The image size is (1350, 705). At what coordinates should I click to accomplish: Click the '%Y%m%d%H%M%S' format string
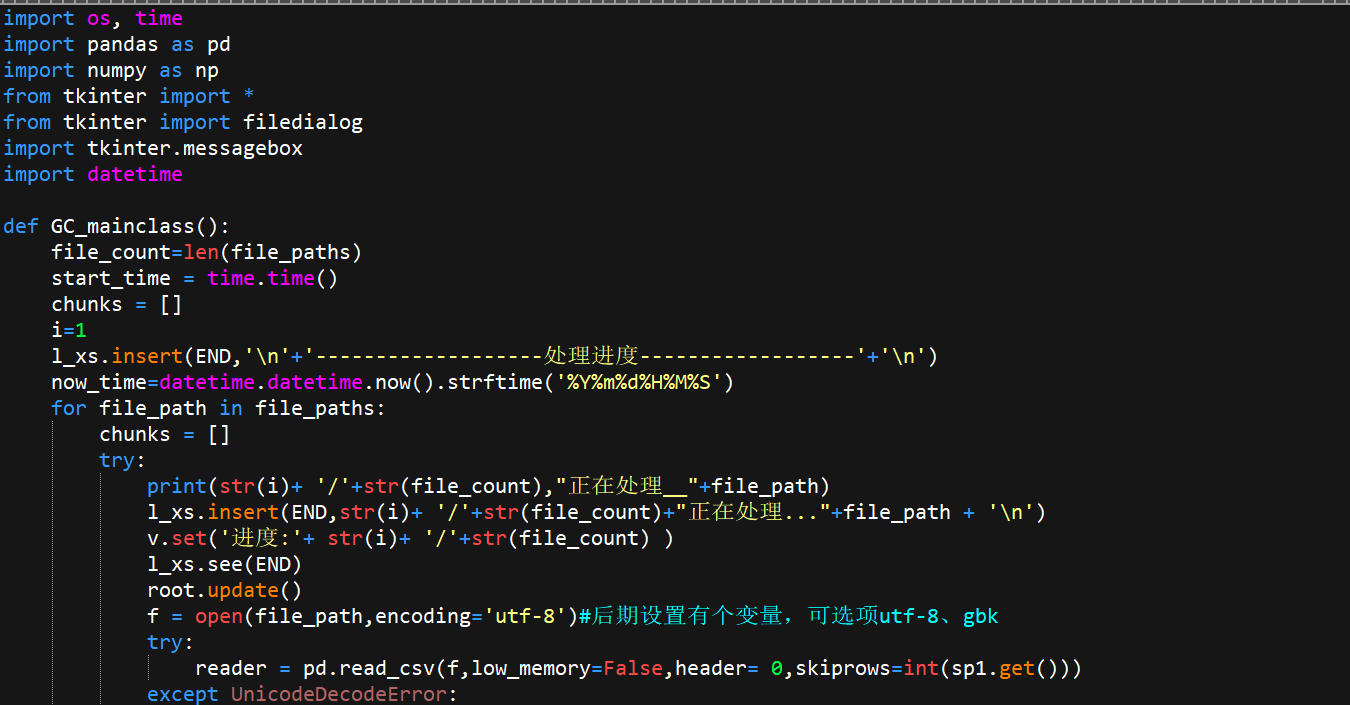coord(644,382)
